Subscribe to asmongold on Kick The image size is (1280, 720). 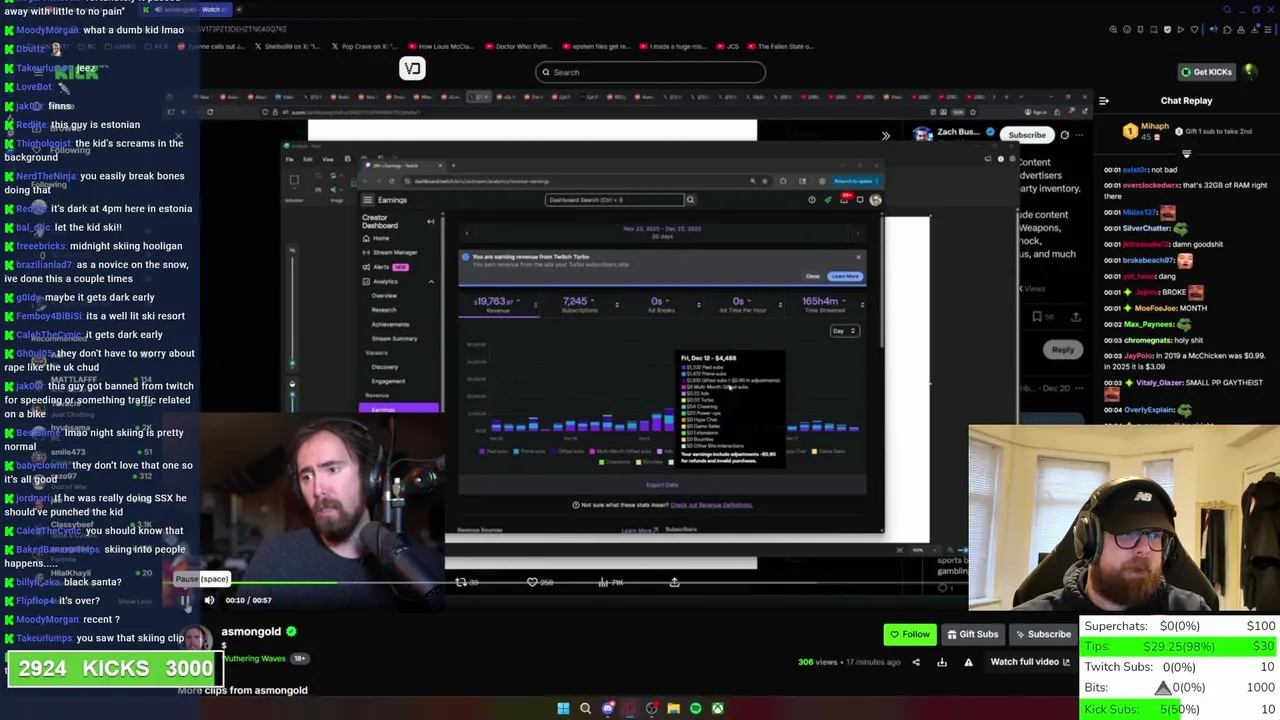coord(1042,634)
